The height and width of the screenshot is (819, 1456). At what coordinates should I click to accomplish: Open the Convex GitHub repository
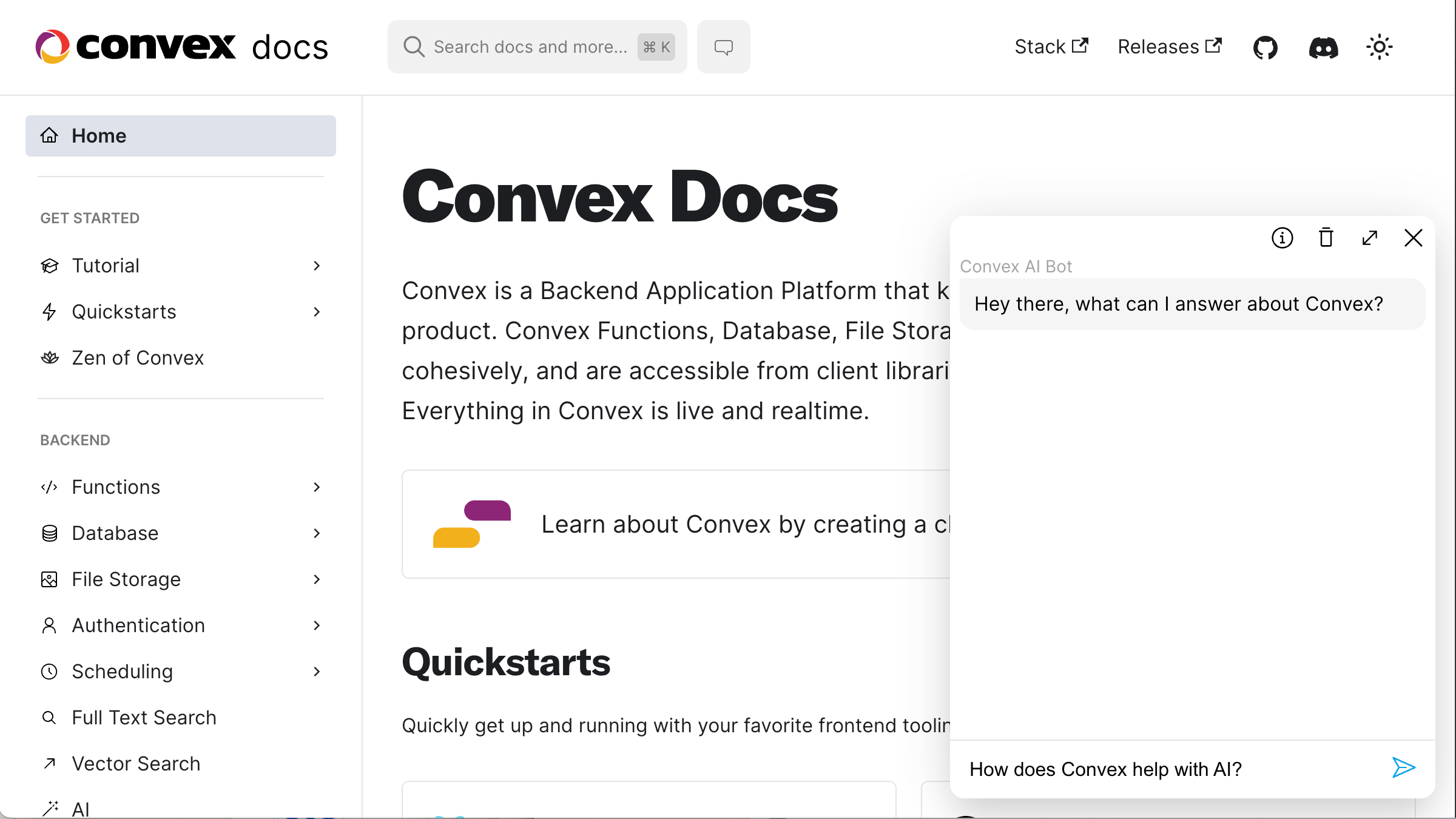click(x=1266, y=47)
